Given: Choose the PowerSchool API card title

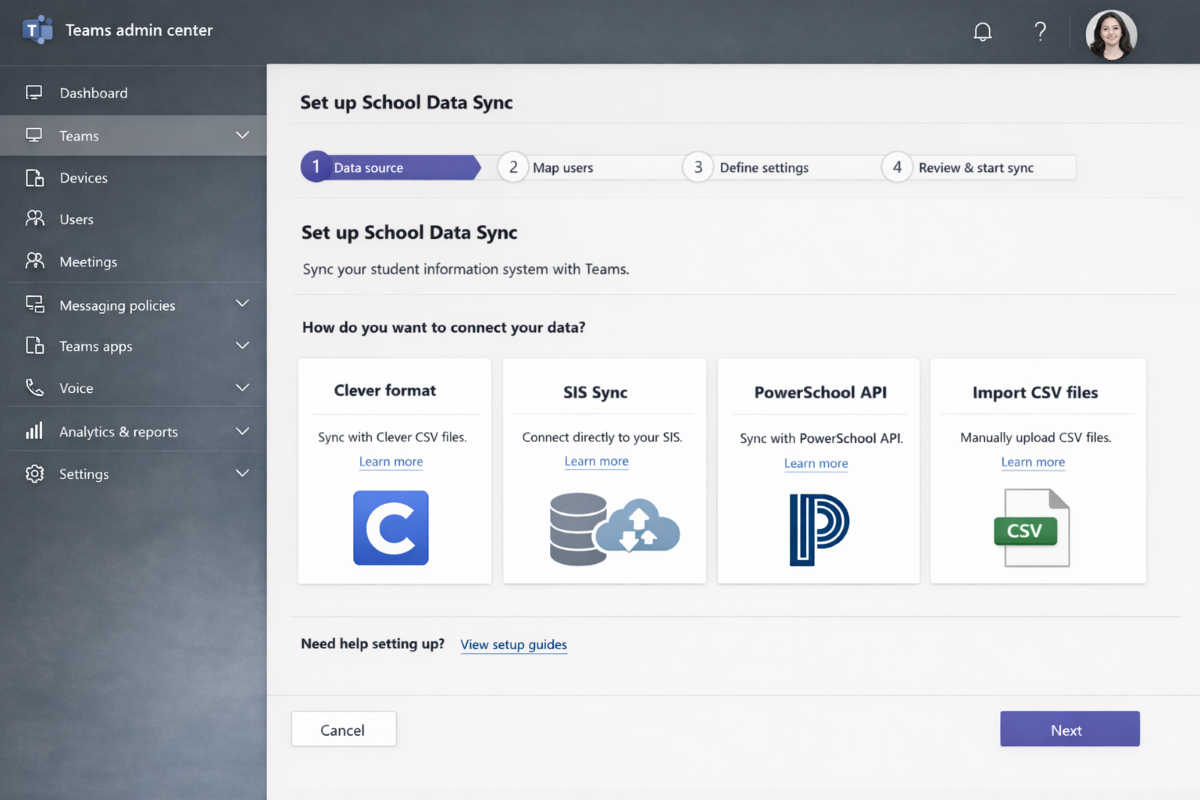Looking at the screenshot, I should (x=820, y=393).
